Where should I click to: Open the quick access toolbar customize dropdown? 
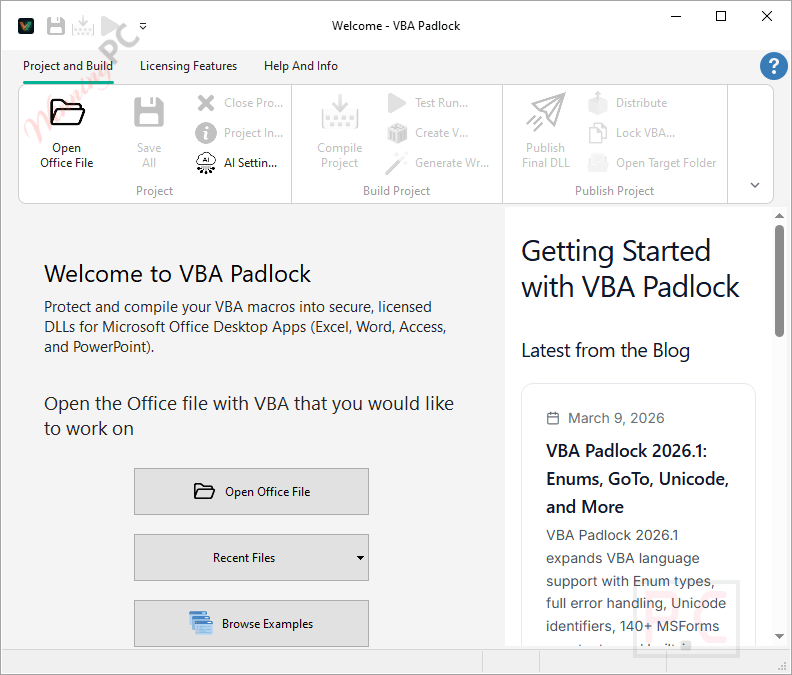coord(143,26)
